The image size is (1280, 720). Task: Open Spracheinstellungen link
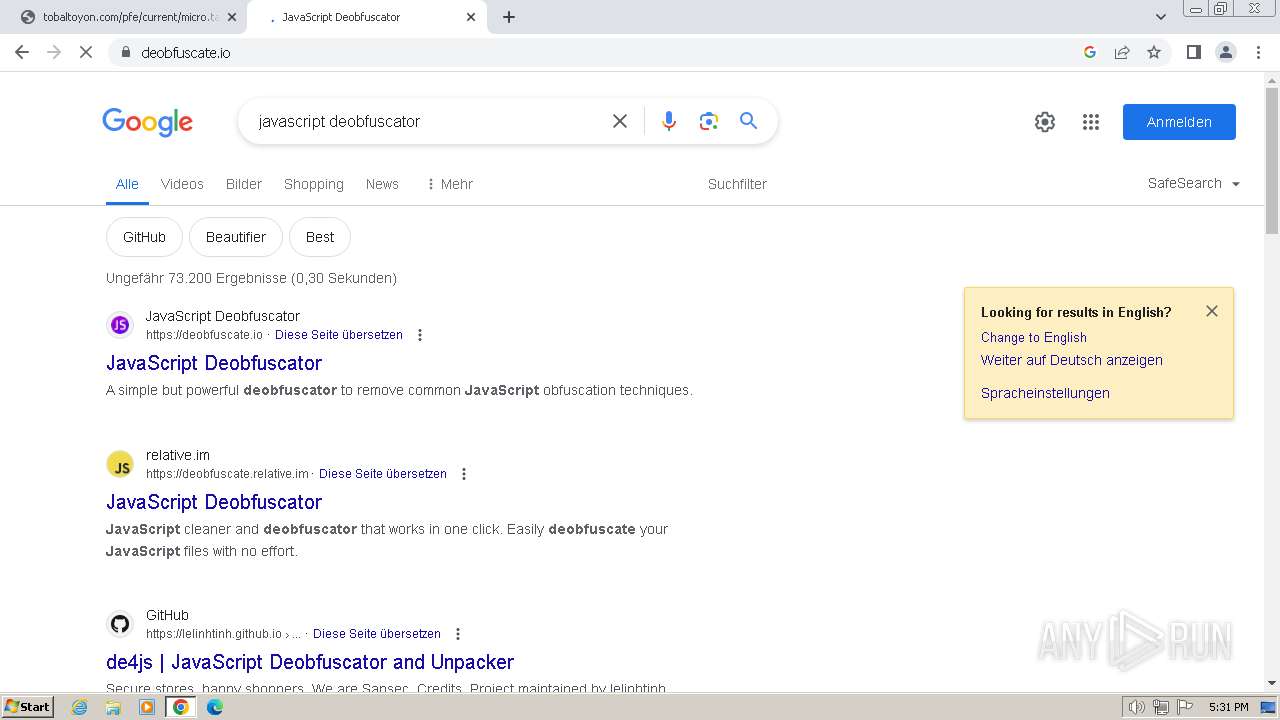(x=1045, y=393)
